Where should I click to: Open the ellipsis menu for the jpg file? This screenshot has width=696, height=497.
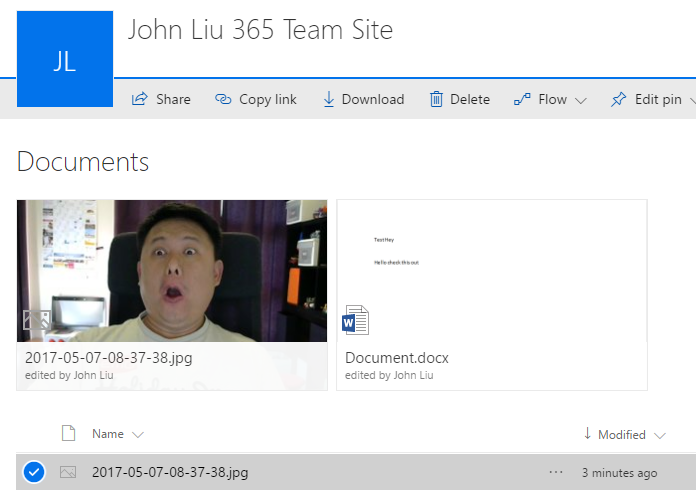tap(556, 472)
